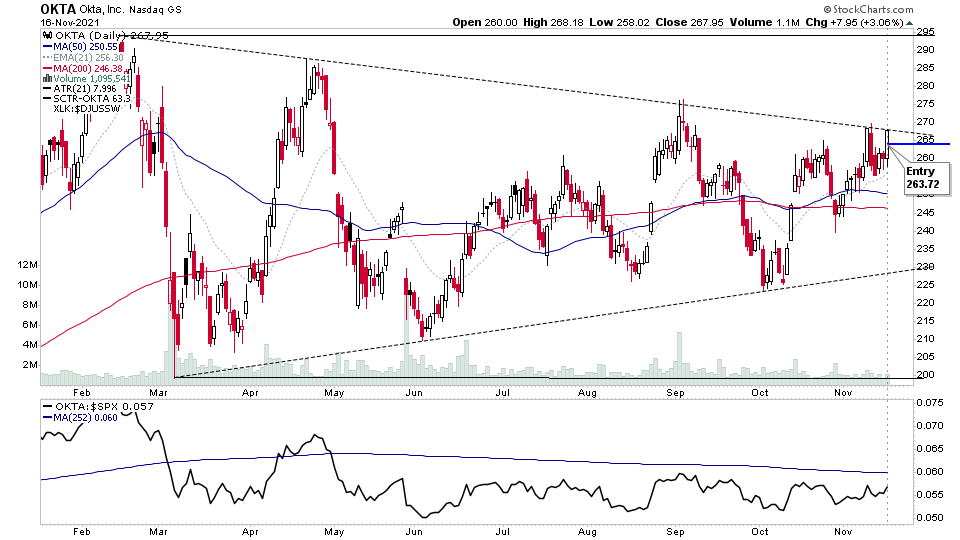Click the 0.075 ratio axis label

click(929, 403)
